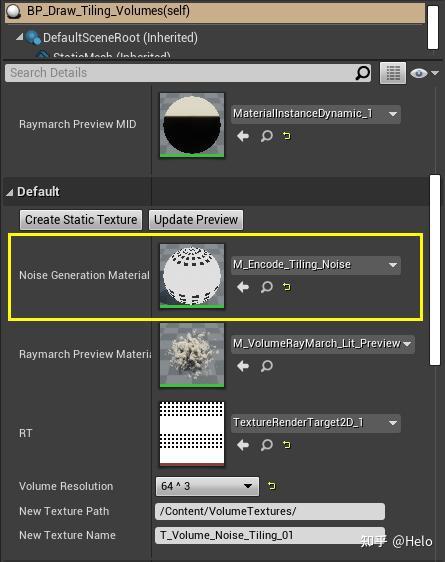Click the New Texture Name label
This screenshot has width=445, height=562.
tap(67, 535)
